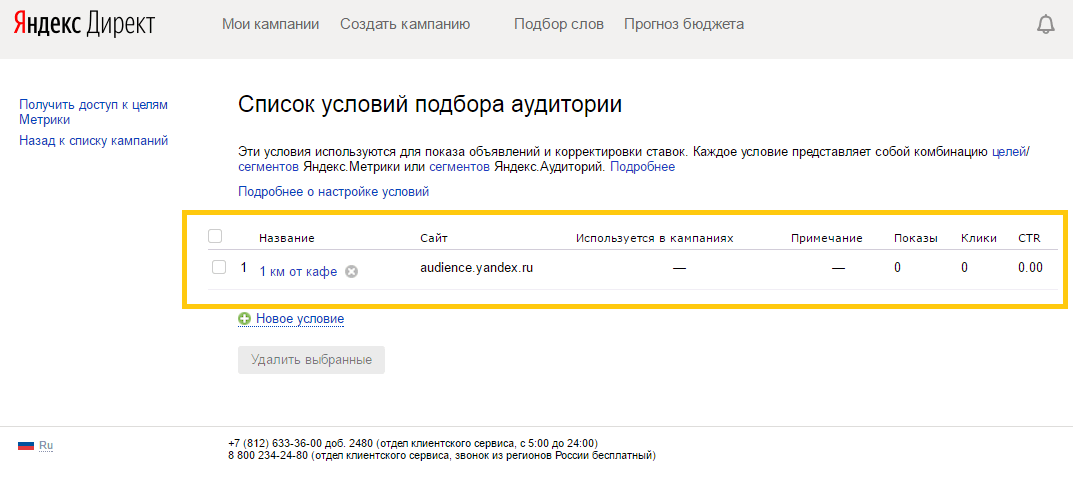Click the Russian flag icon in footer
Viewport: 1073px width, 485px height.
pyautogui.click(x=26, y=445)
